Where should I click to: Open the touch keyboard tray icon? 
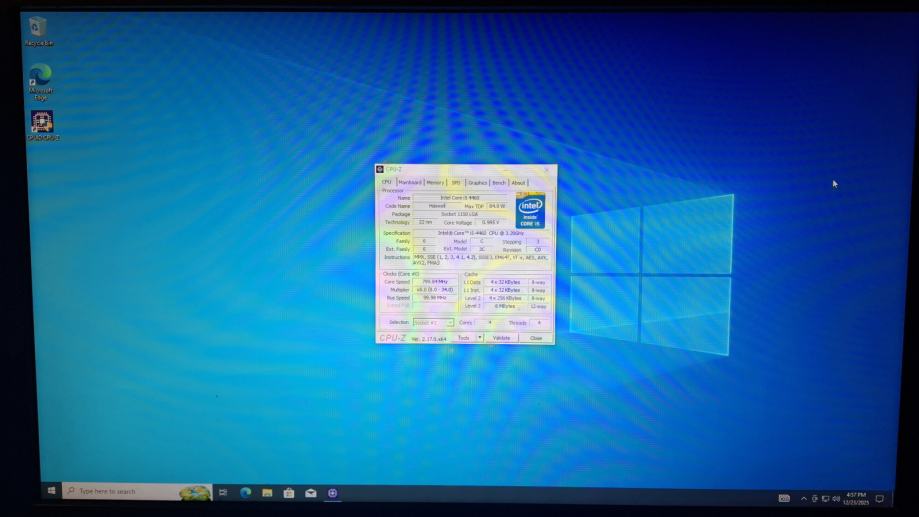pos(784,498)
